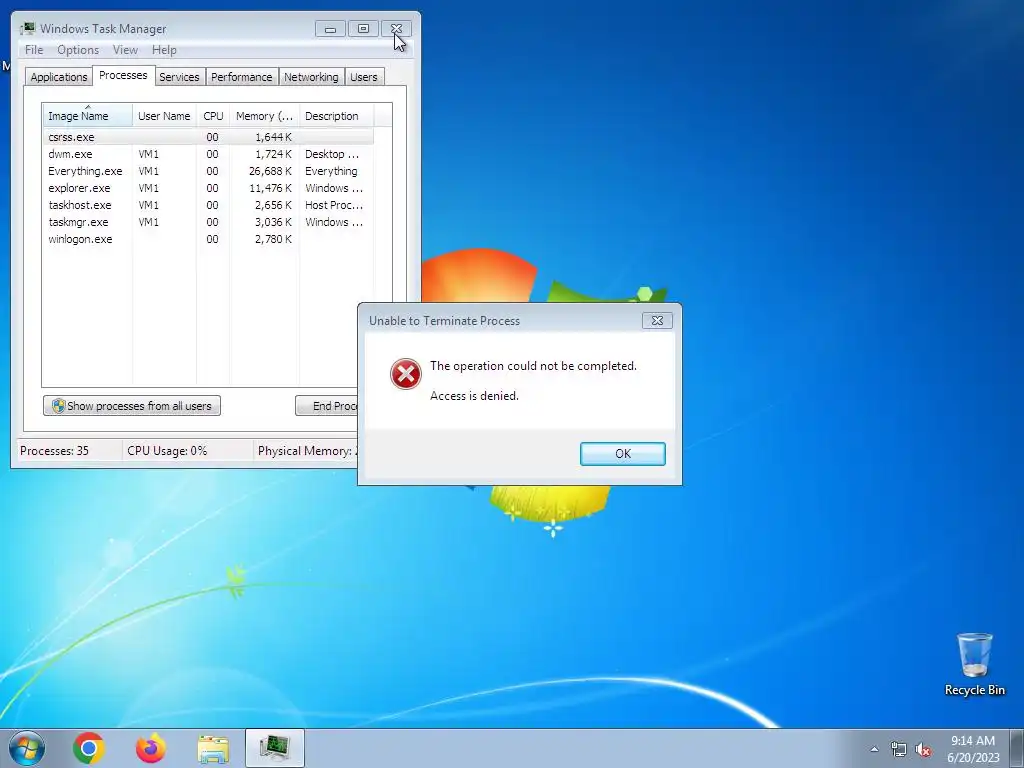This screenshot has width=1024, height=768.
Task: Click the Physical Memory status entry
Action: 306,451
